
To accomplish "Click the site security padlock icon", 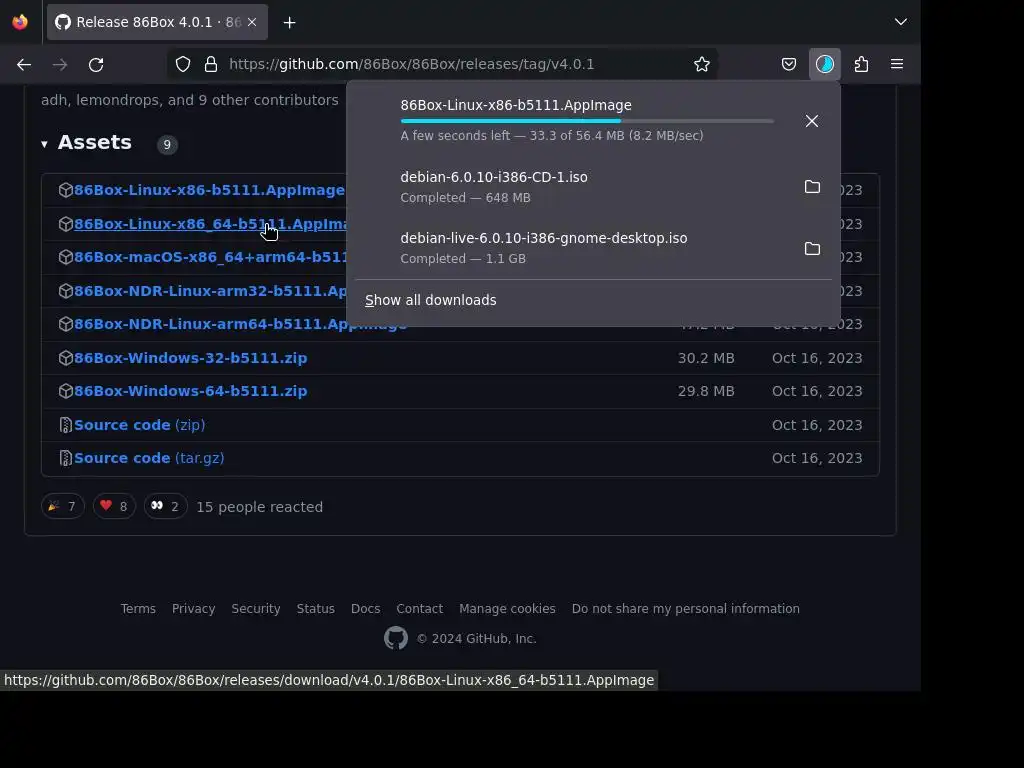I will click(211, 64).
